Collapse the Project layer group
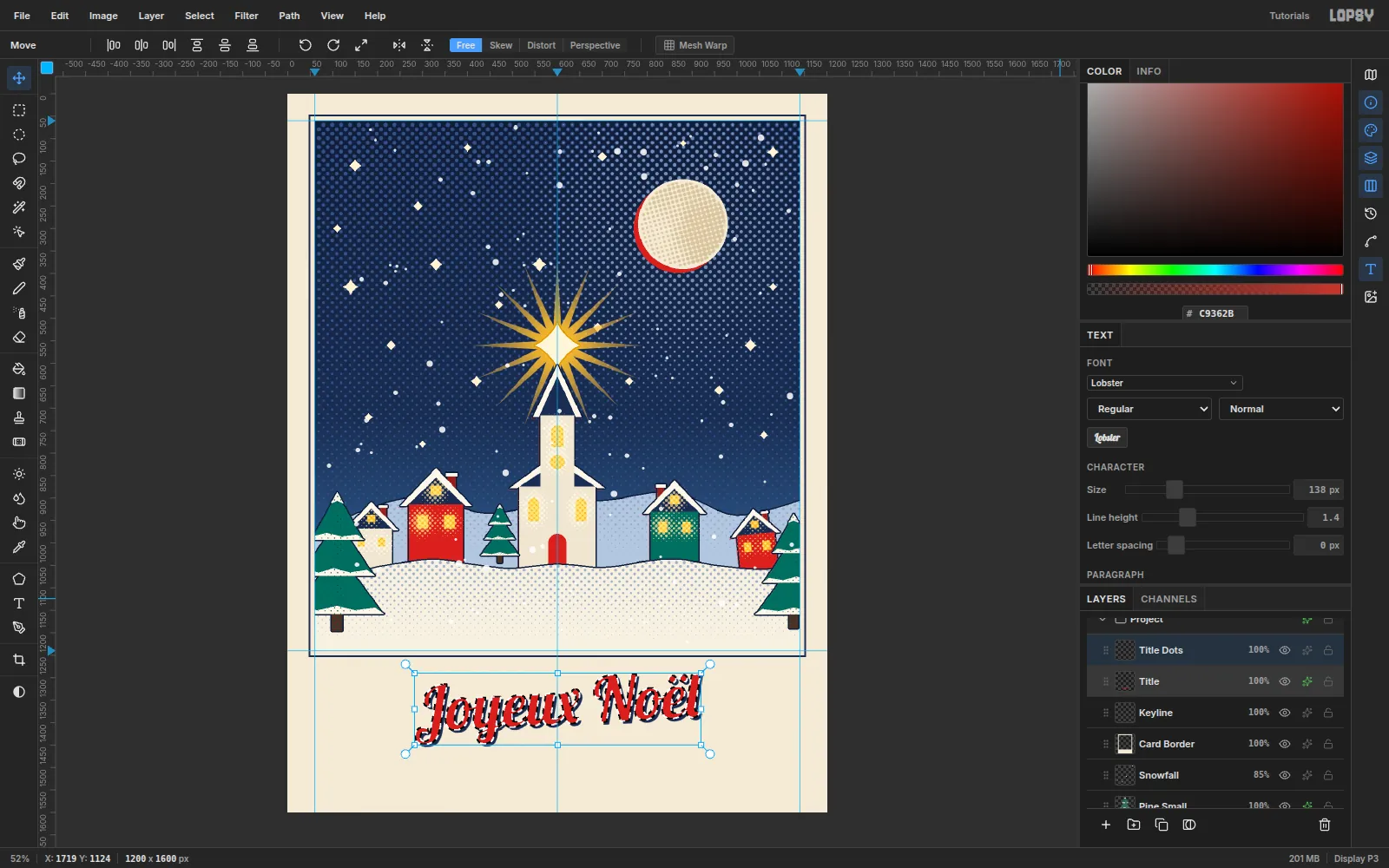Image resolution: width=1389 pixels, height=868 pixels. tap(1103, 620)
